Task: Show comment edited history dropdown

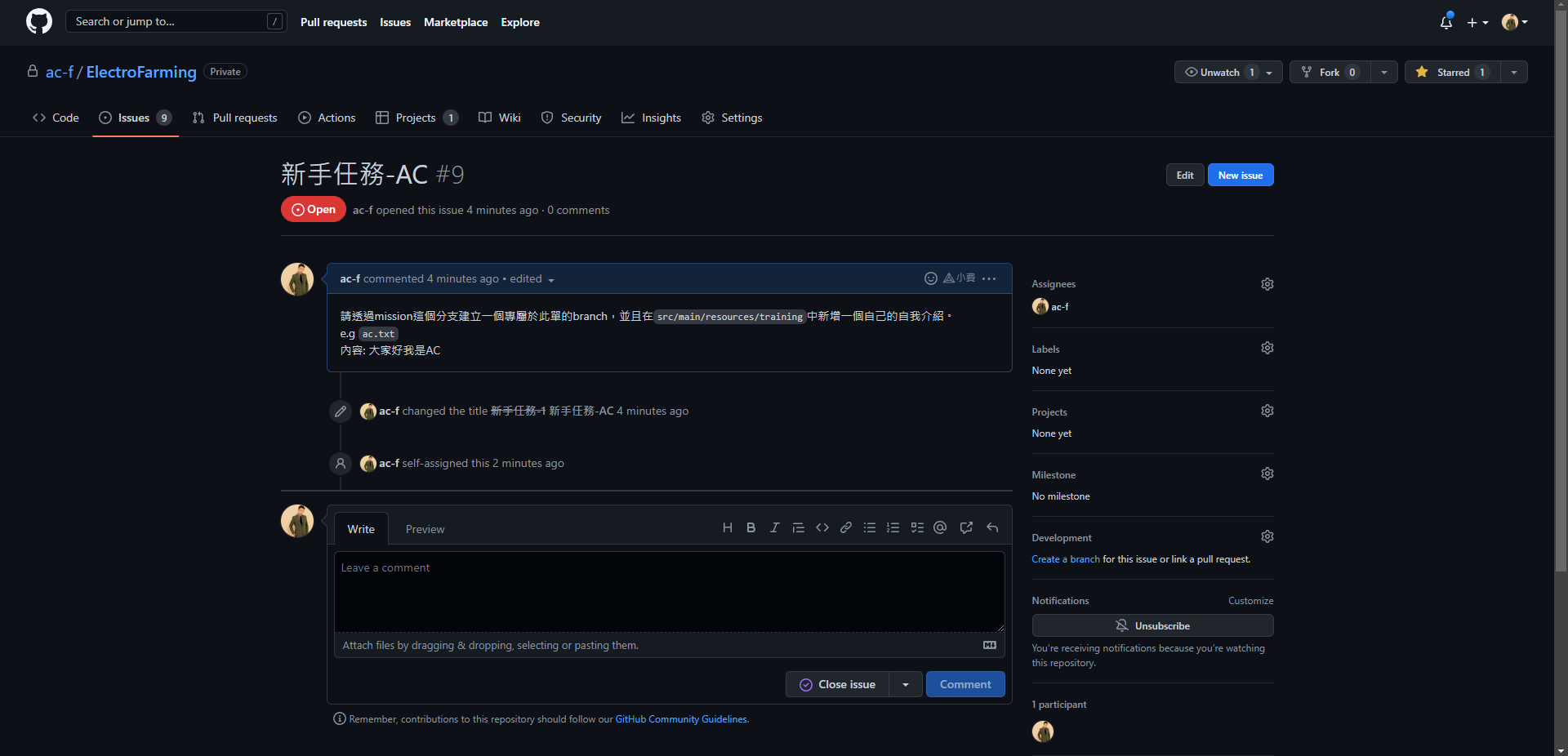Action: pyautogui.click(x=532, y=279)
